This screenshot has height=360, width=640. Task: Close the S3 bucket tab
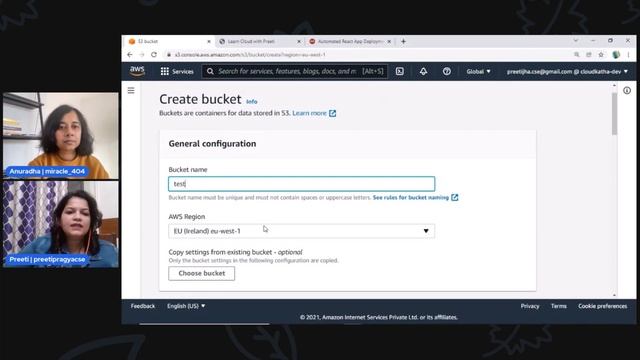(x=209, y=41)
